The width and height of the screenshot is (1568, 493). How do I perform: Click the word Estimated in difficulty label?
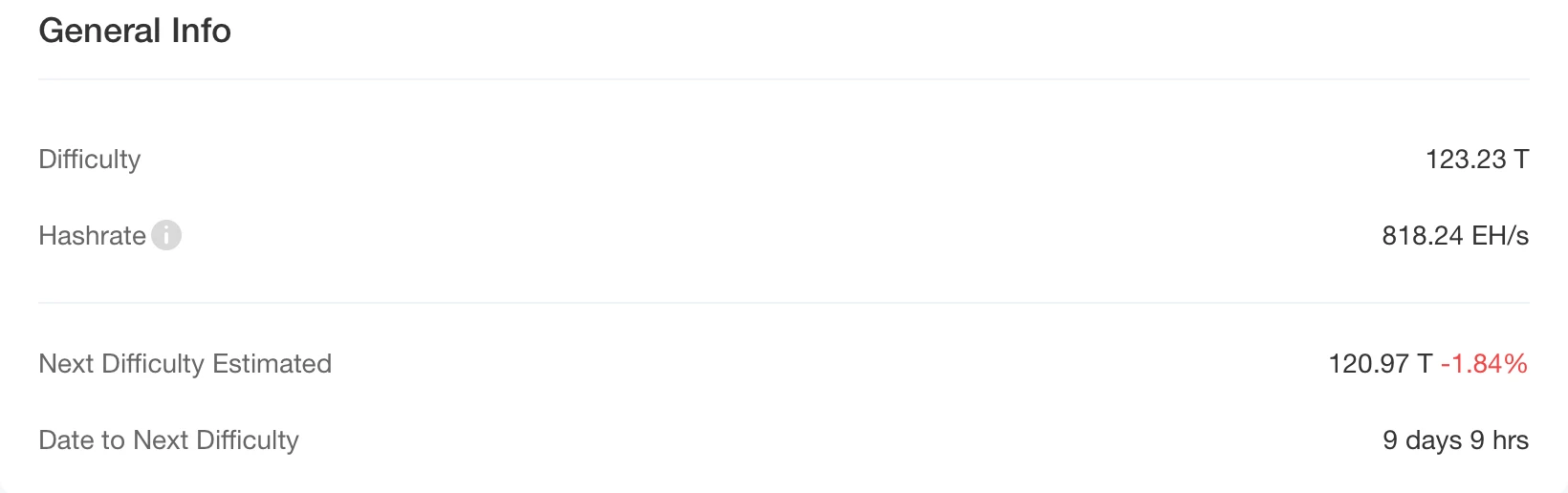272,363
